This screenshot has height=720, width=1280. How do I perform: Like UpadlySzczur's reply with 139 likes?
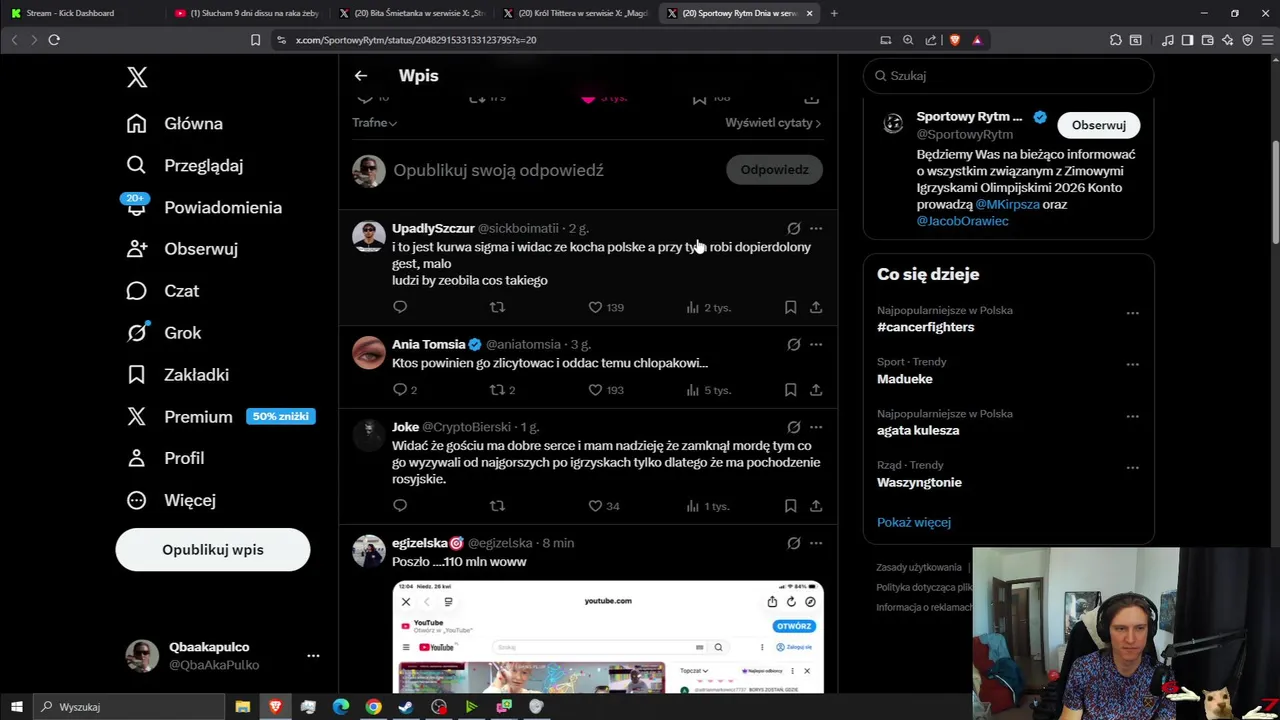point(606,307)
